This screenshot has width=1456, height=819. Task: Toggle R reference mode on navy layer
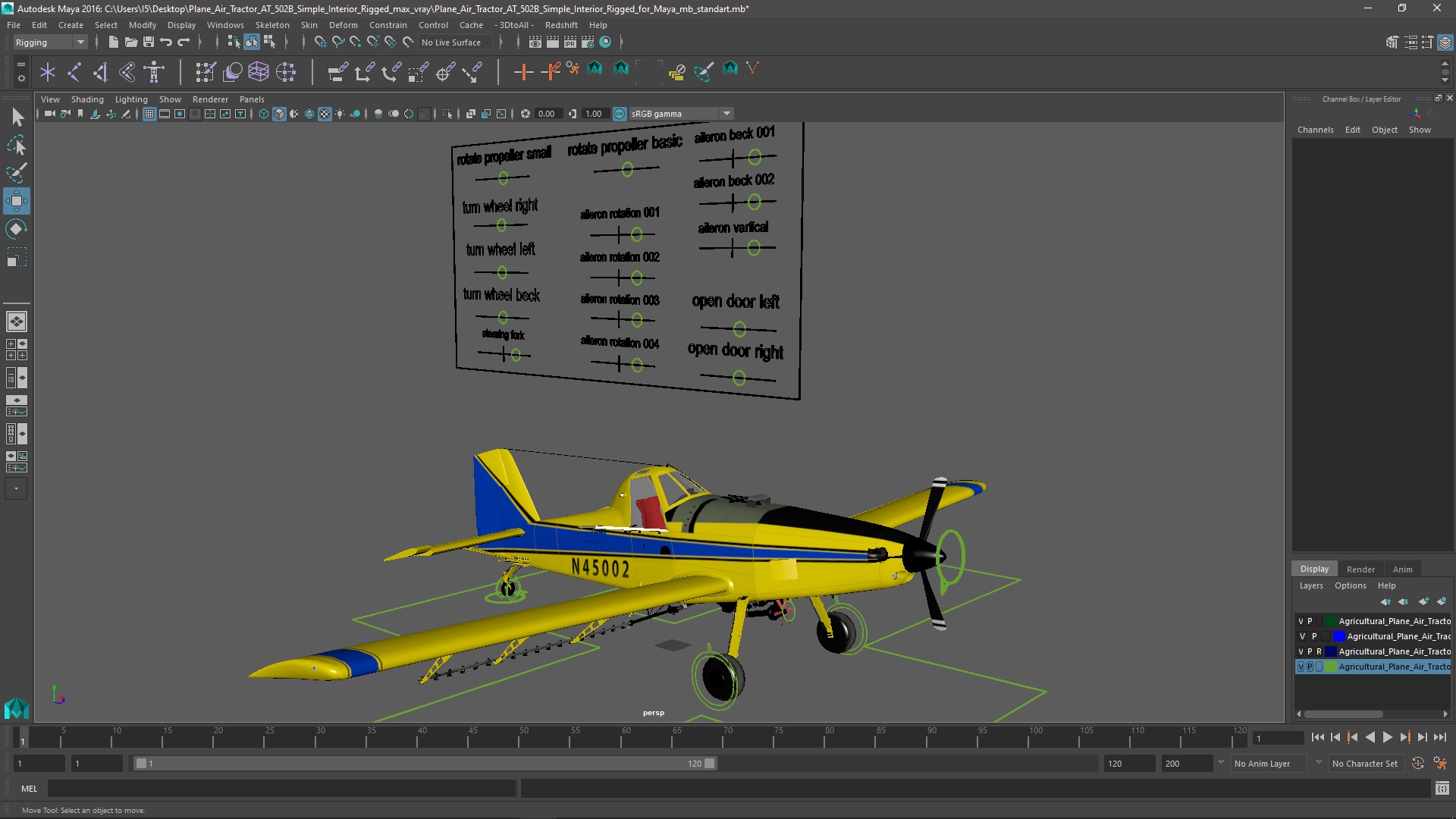tap(1319, 651)
